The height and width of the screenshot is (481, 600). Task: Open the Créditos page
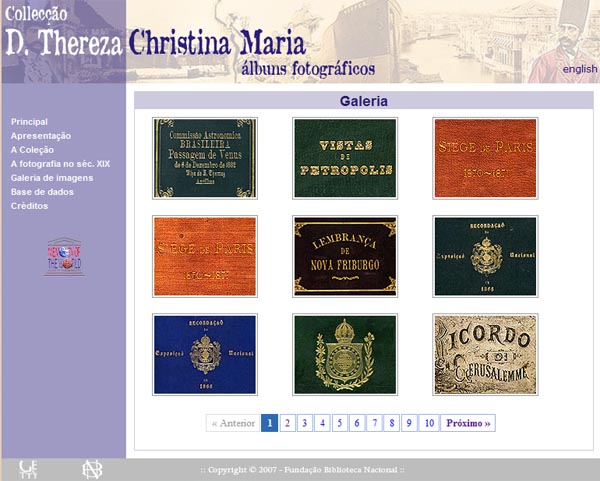[x=29, y=206]
